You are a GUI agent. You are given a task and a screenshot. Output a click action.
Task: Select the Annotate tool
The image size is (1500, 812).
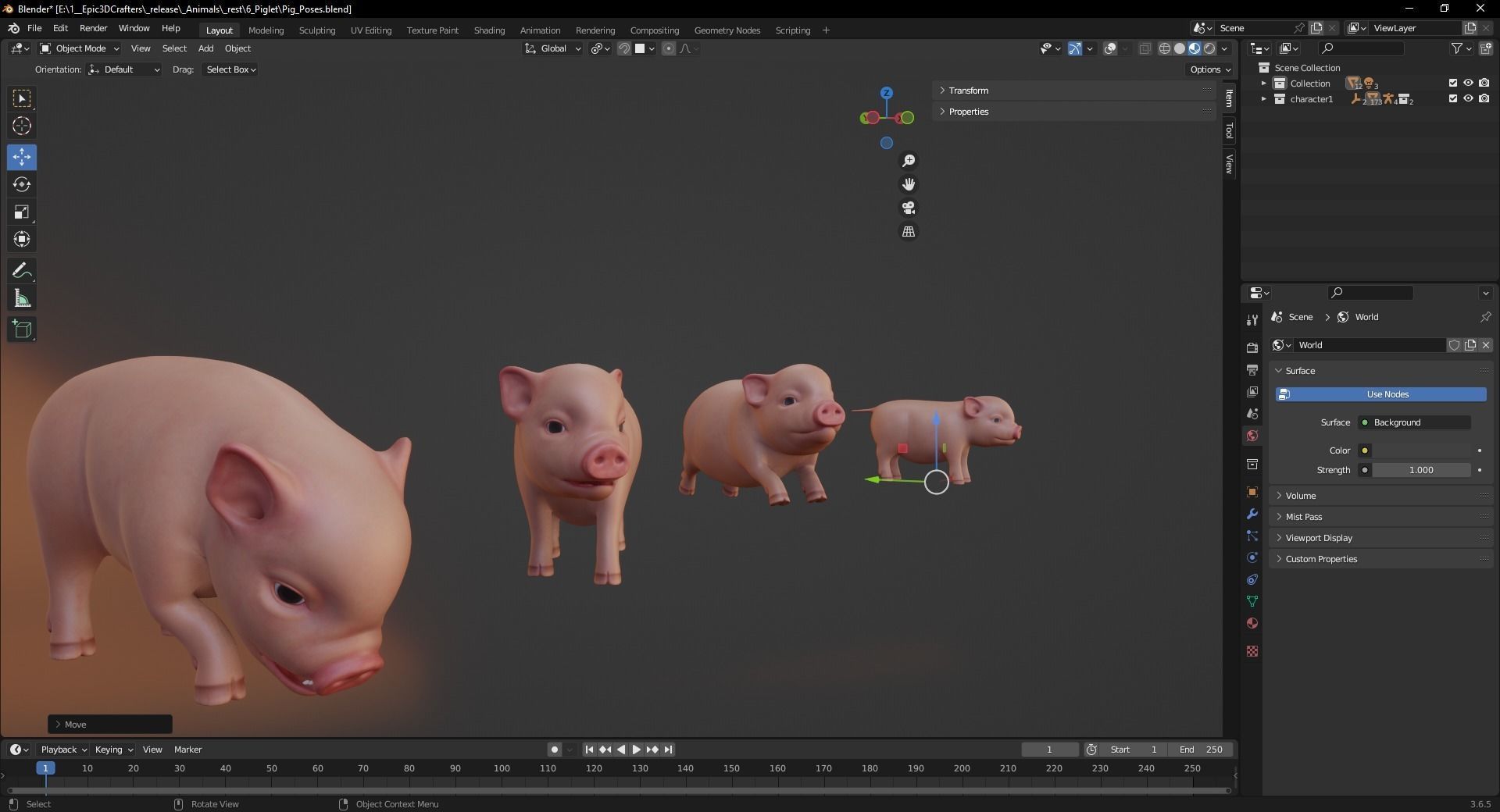pyautogui.click(x=22, y=271)
